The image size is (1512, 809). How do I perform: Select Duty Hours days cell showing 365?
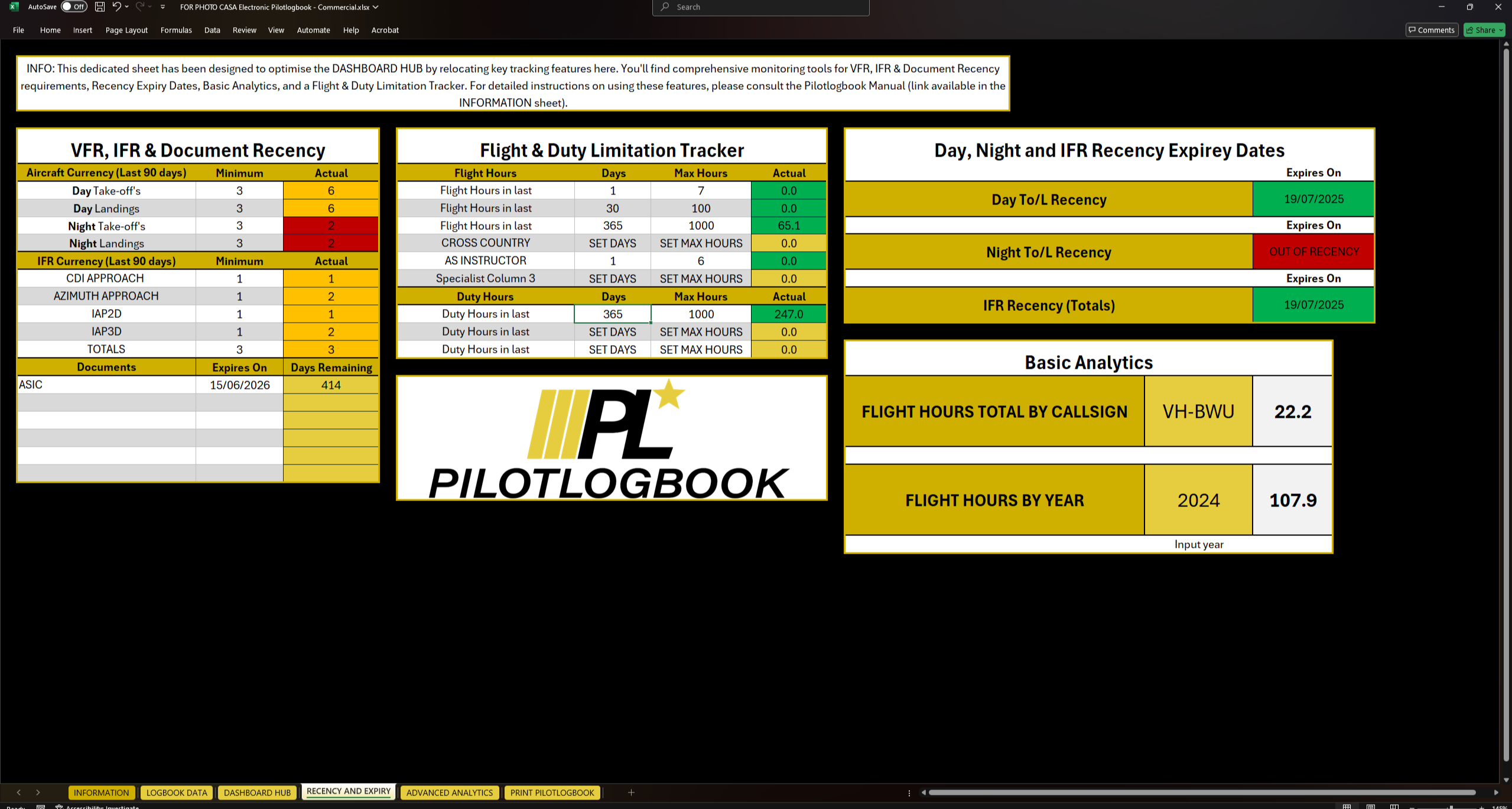coord(613,314)
